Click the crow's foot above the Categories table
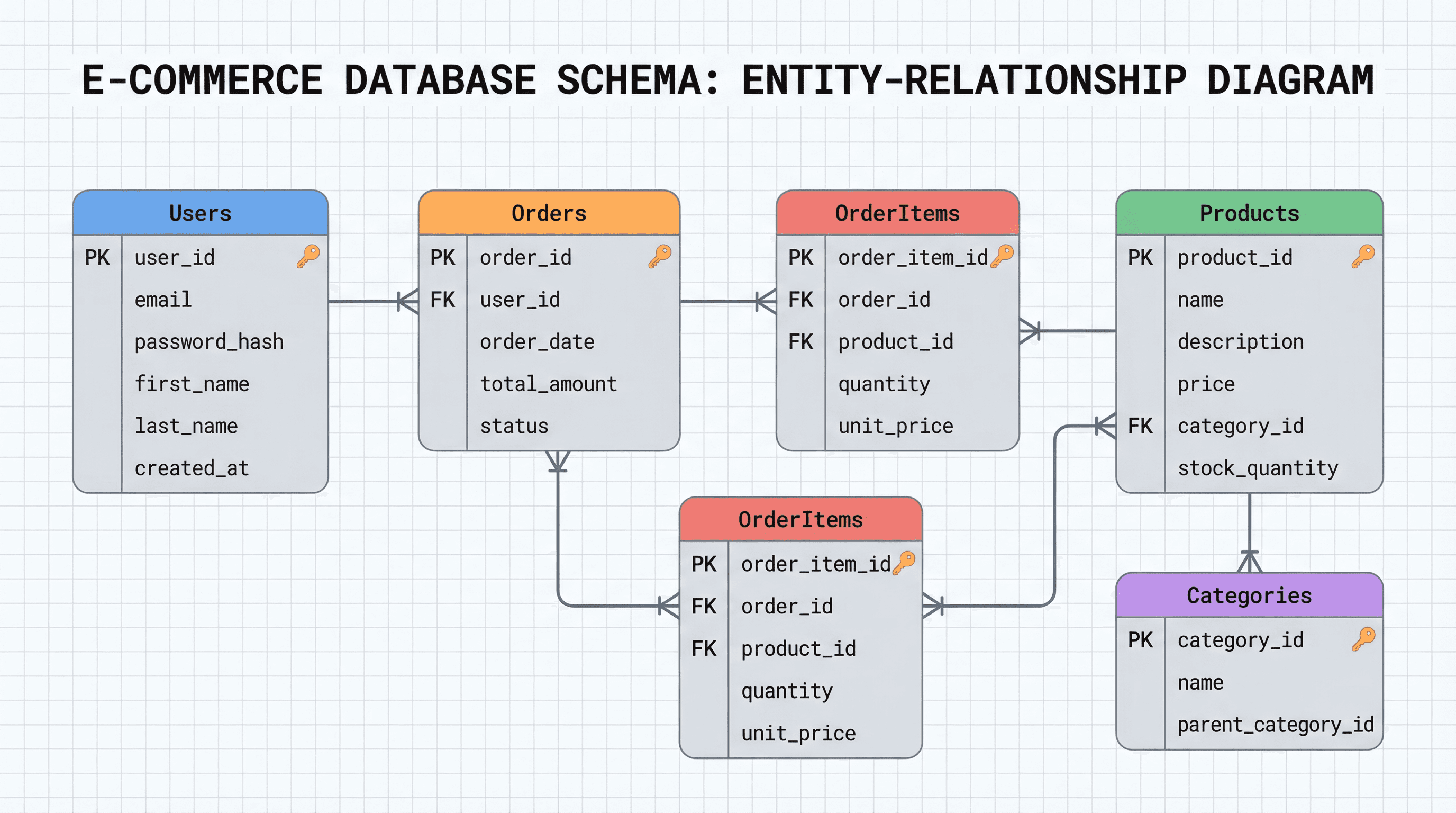 pos(1249,562)
